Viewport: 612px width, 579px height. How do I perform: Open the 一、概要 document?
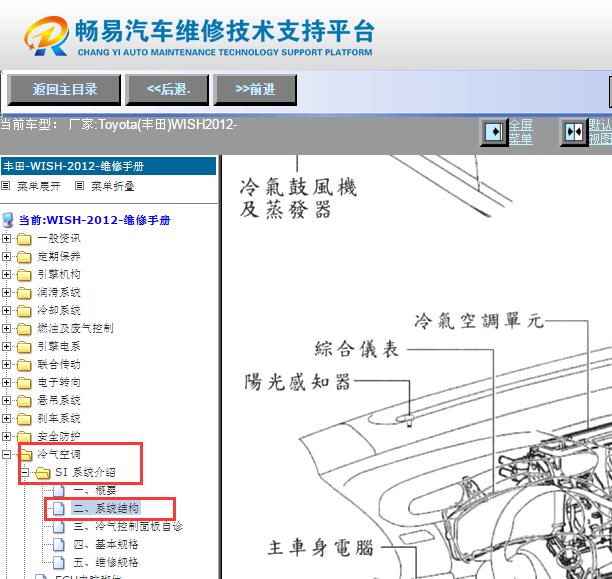[95, 490]
